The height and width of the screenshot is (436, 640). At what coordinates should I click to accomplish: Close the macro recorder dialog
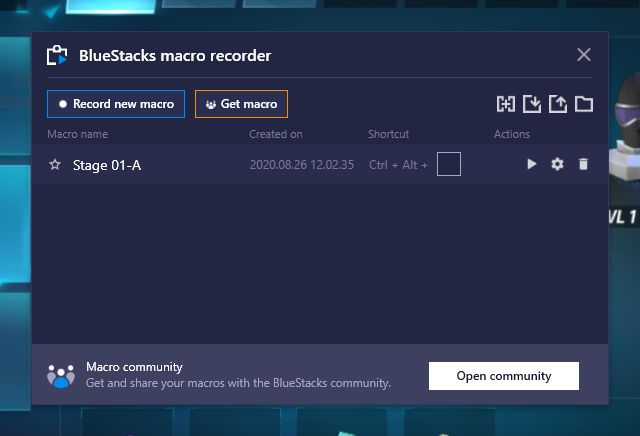click(584, 55)
